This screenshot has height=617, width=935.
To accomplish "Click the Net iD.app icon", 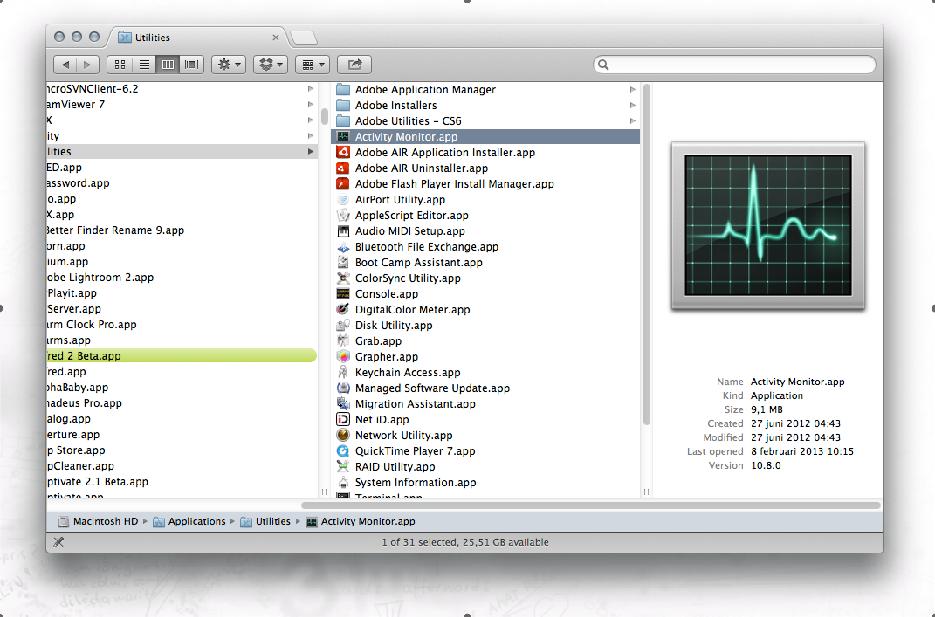I will [x=343, y=420].
